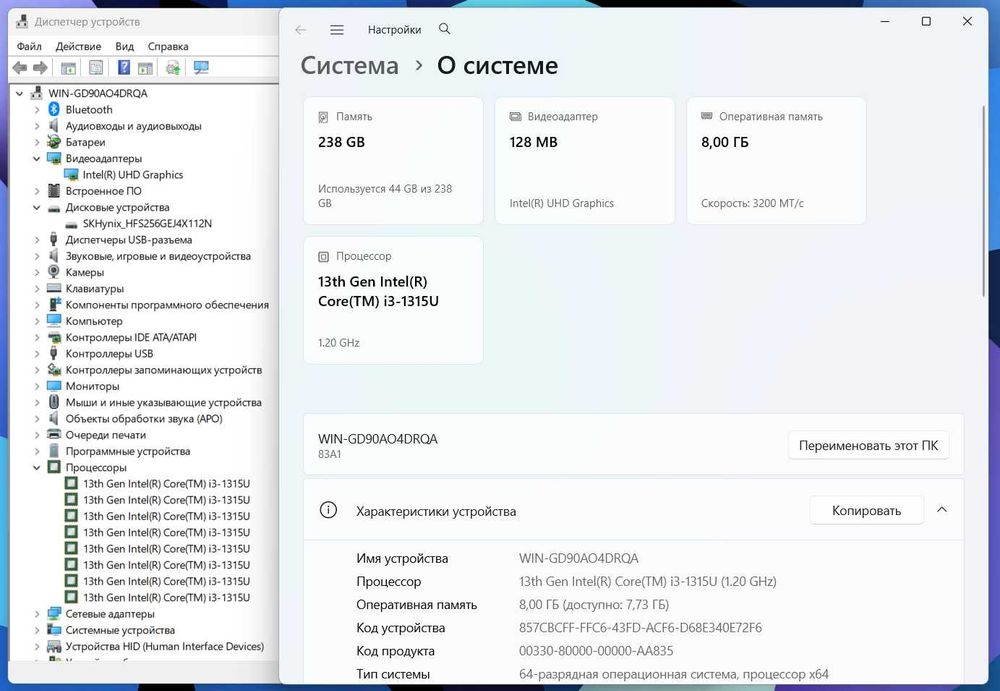Open the Оперативная память 8,00 ГБ card
This screenshot has height=691, width=1000.
pos(776,161)
